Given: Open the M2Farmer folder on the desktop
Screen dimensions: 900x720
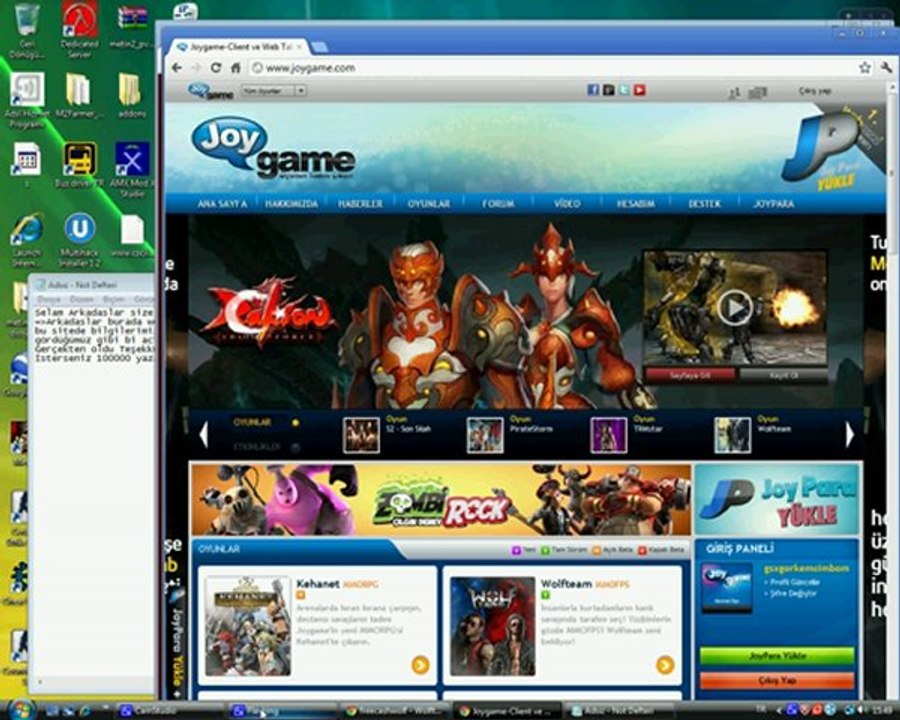Looking at the screenshot, I should point(79,95).
